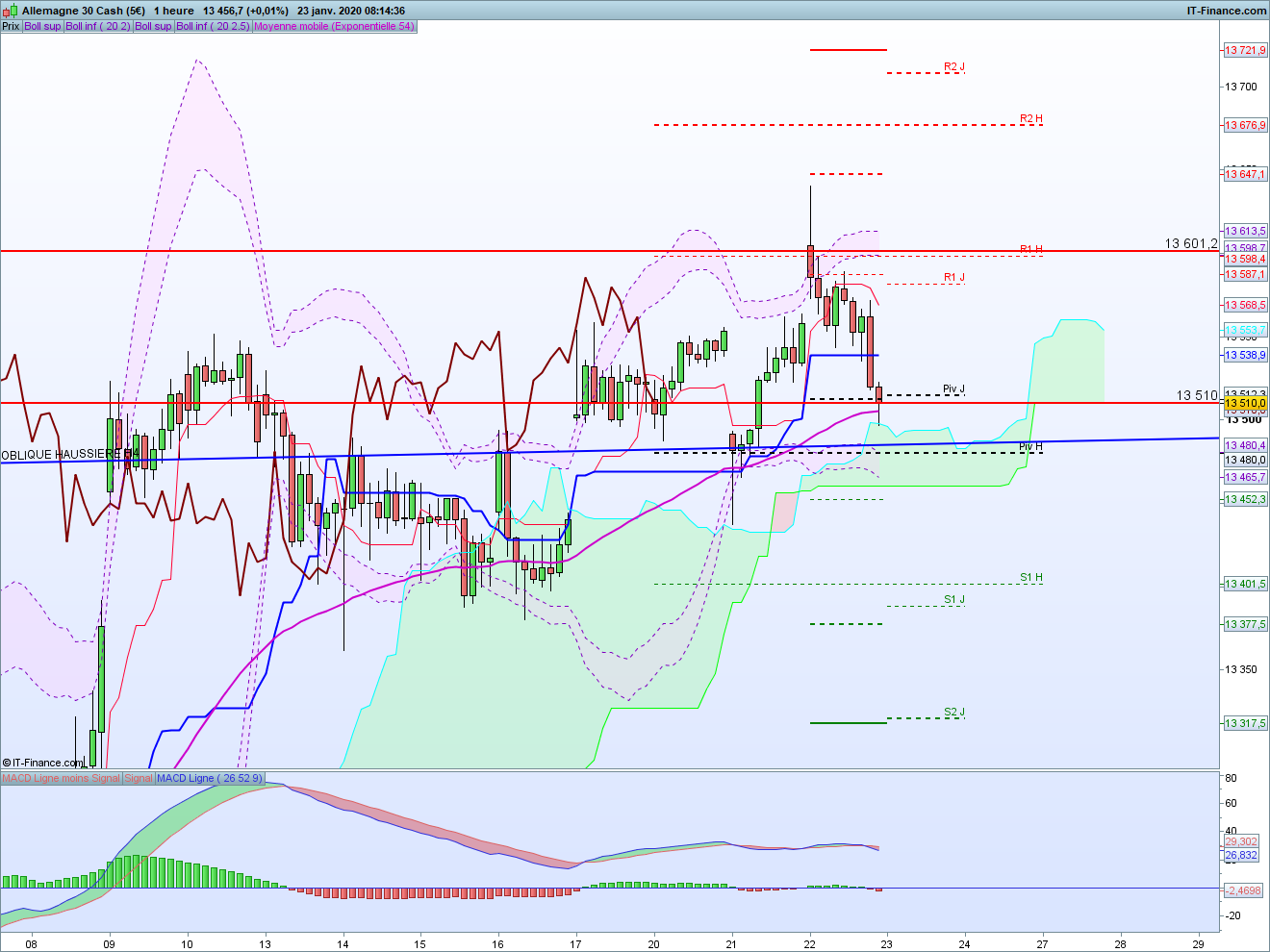The image size is (1270, 952).
Task: Open the Boll inf ( 20 2.5) tab
Action: (213, 26)
